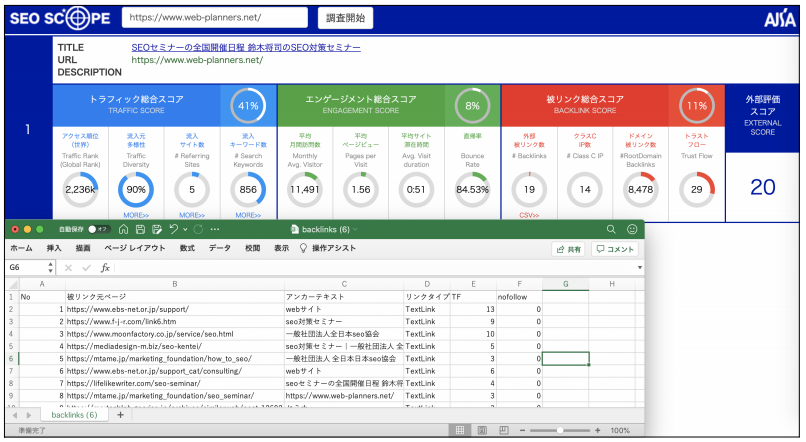This screenshot has width=806, height=442.
Task: Click the Save icon in Excel toolbar
Action: (x=140, y=229)
